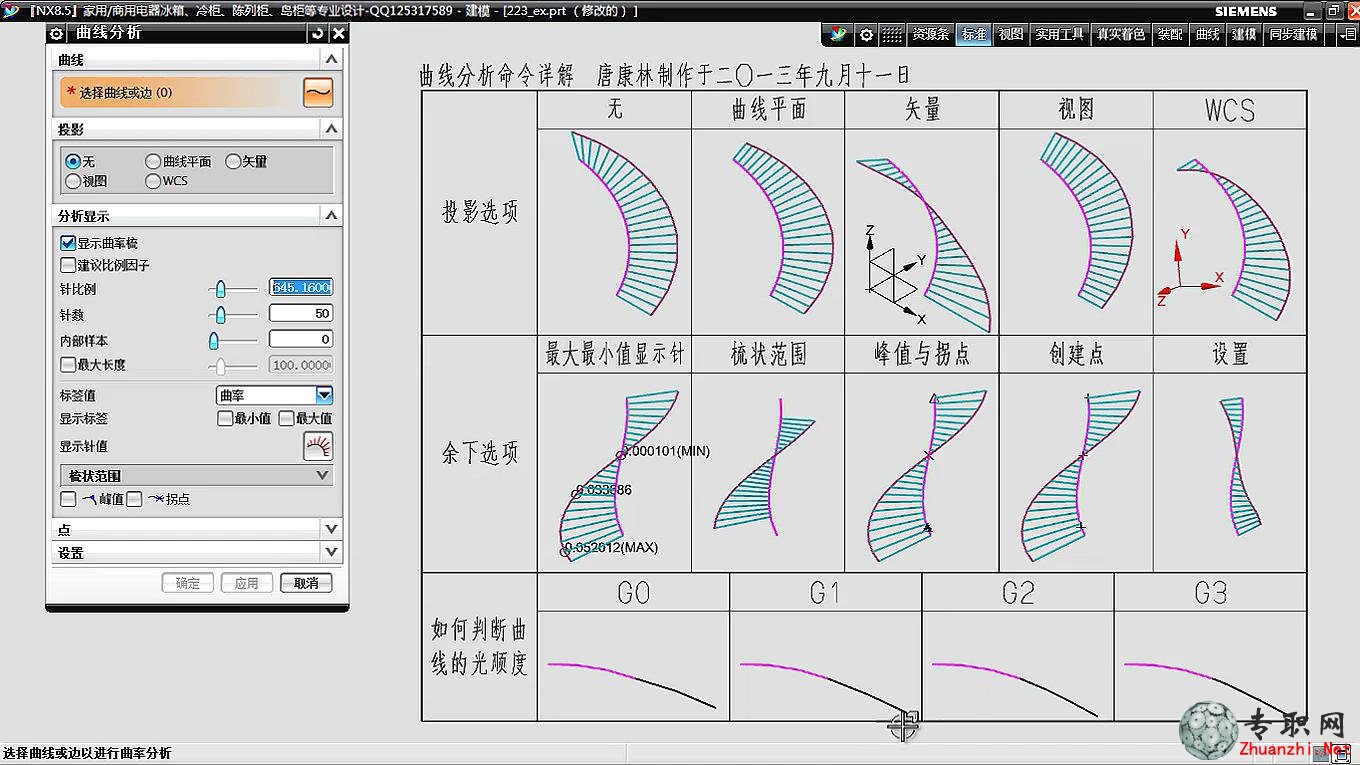Select the 无 projection radio button

73,161
